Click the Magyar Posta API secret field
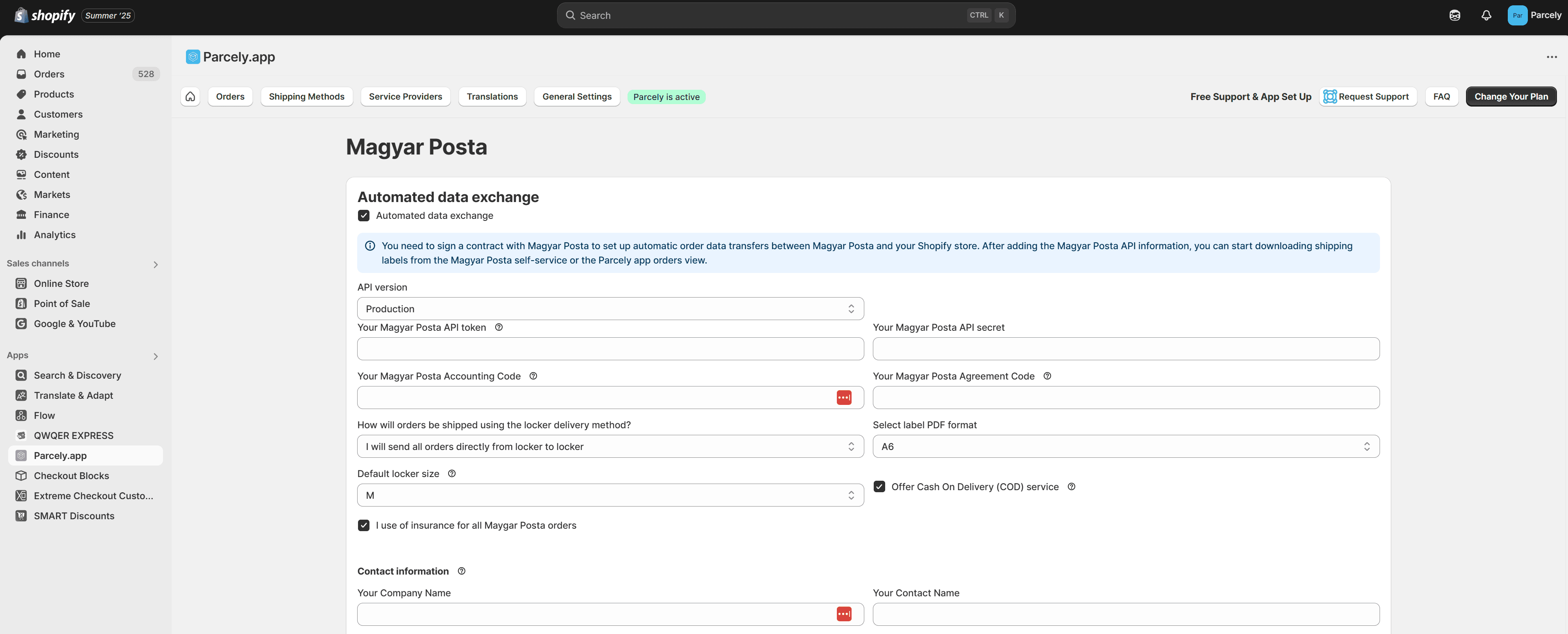 tap(1126, 349)
